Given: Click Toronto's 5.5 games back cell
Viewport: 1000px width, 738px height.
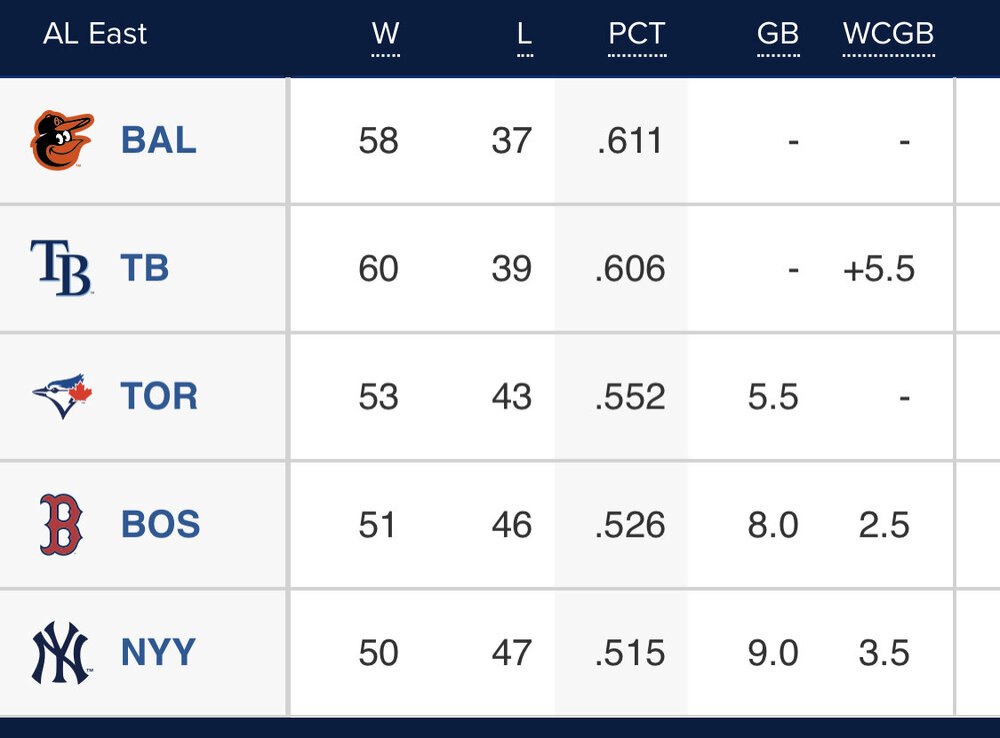Looking at the screenshot, I should click(773, 397).
